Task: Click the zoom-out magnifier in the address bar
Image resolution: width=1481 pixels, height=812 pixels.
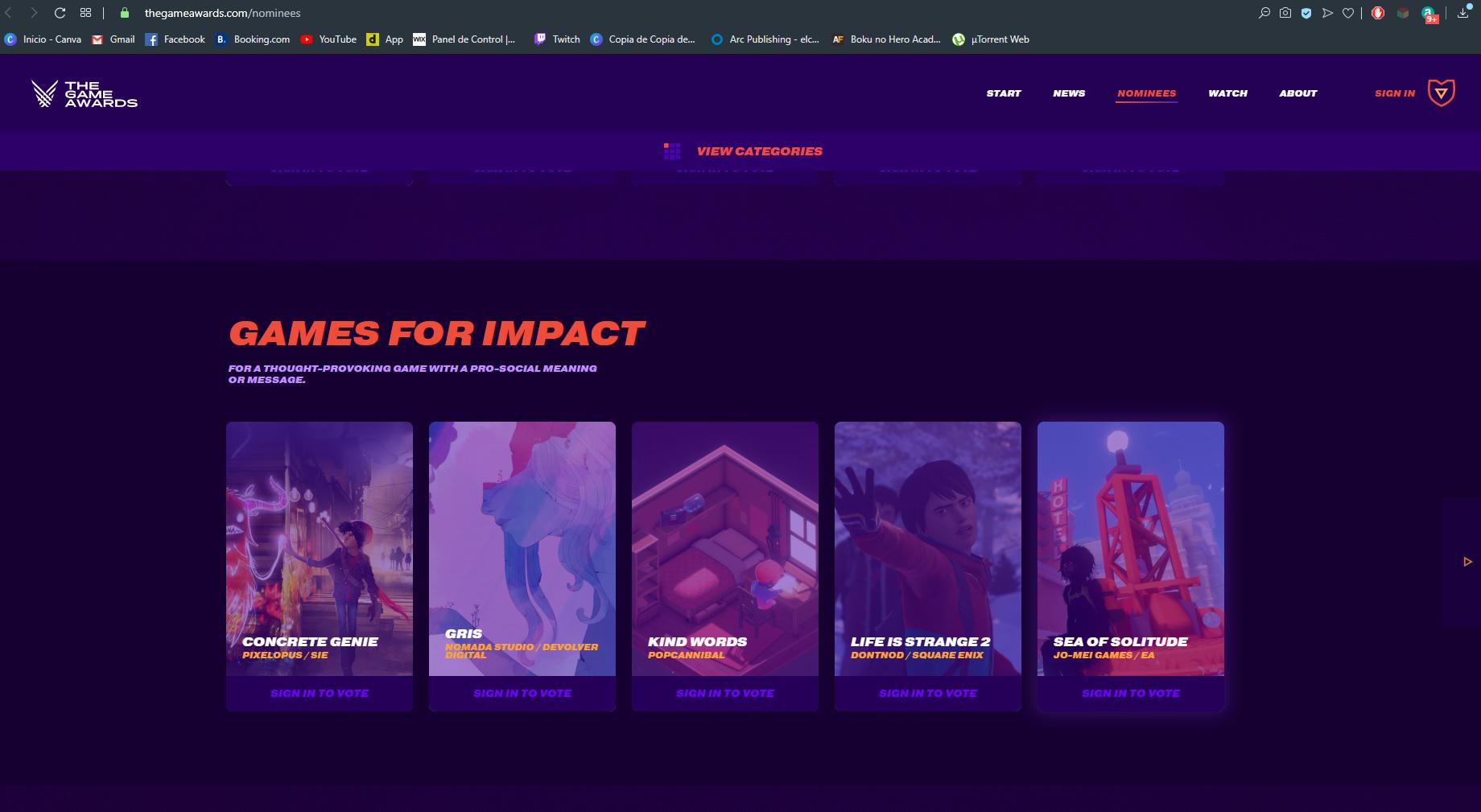Action: (1264, 13)
